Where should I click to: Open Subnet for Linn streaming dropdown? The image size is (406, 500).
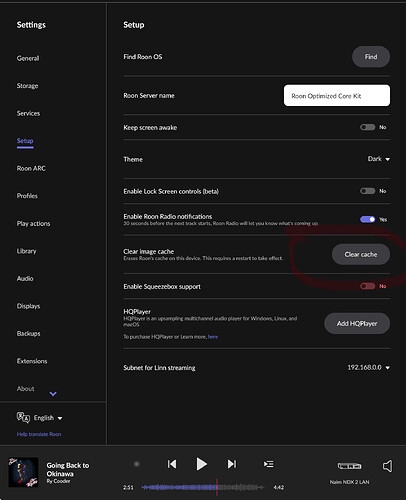click(x=369, y=367)
